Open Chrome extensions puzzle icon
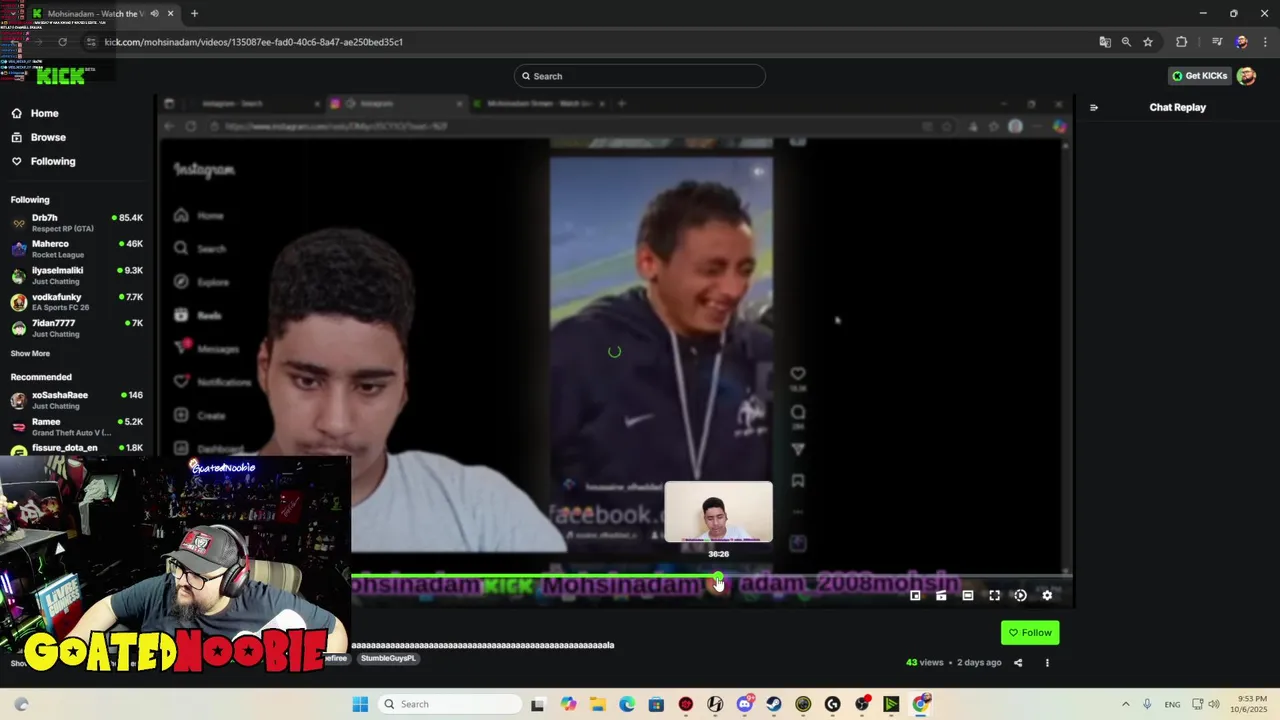Viewport: 1280px width, 720px height. [x=1181, y=42]
